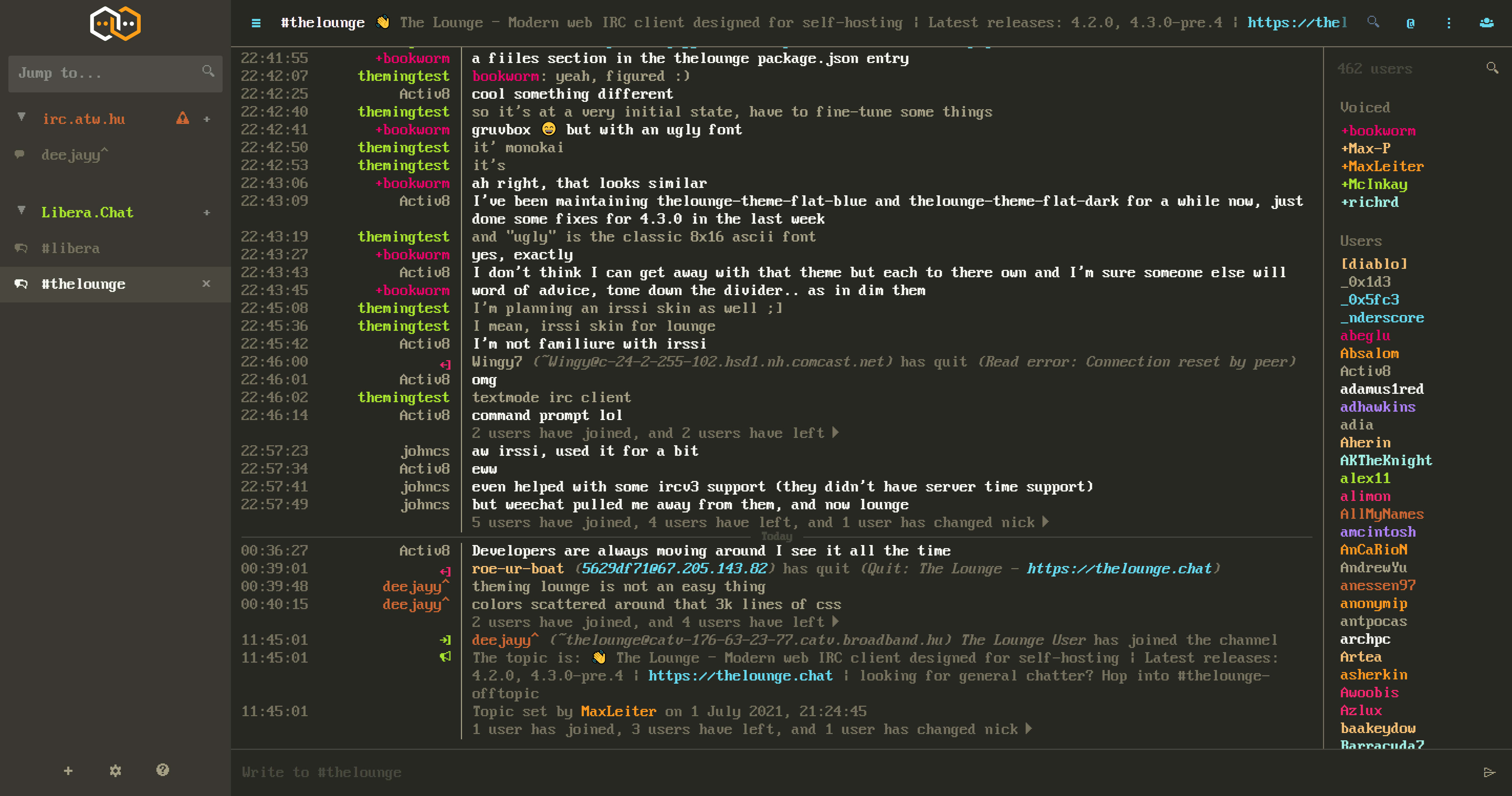Toggle the user list icon in header

(x=1486, y=23)
